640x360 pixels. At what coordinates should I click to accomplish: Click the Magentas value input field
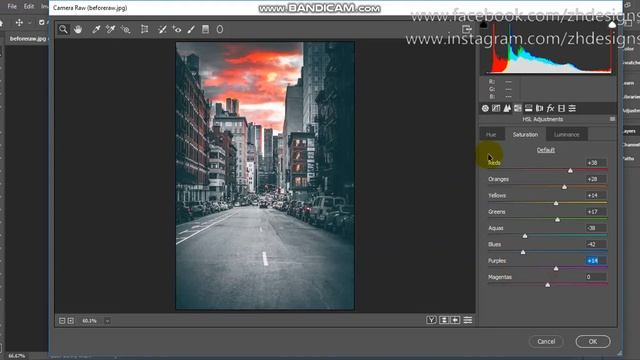596,277
